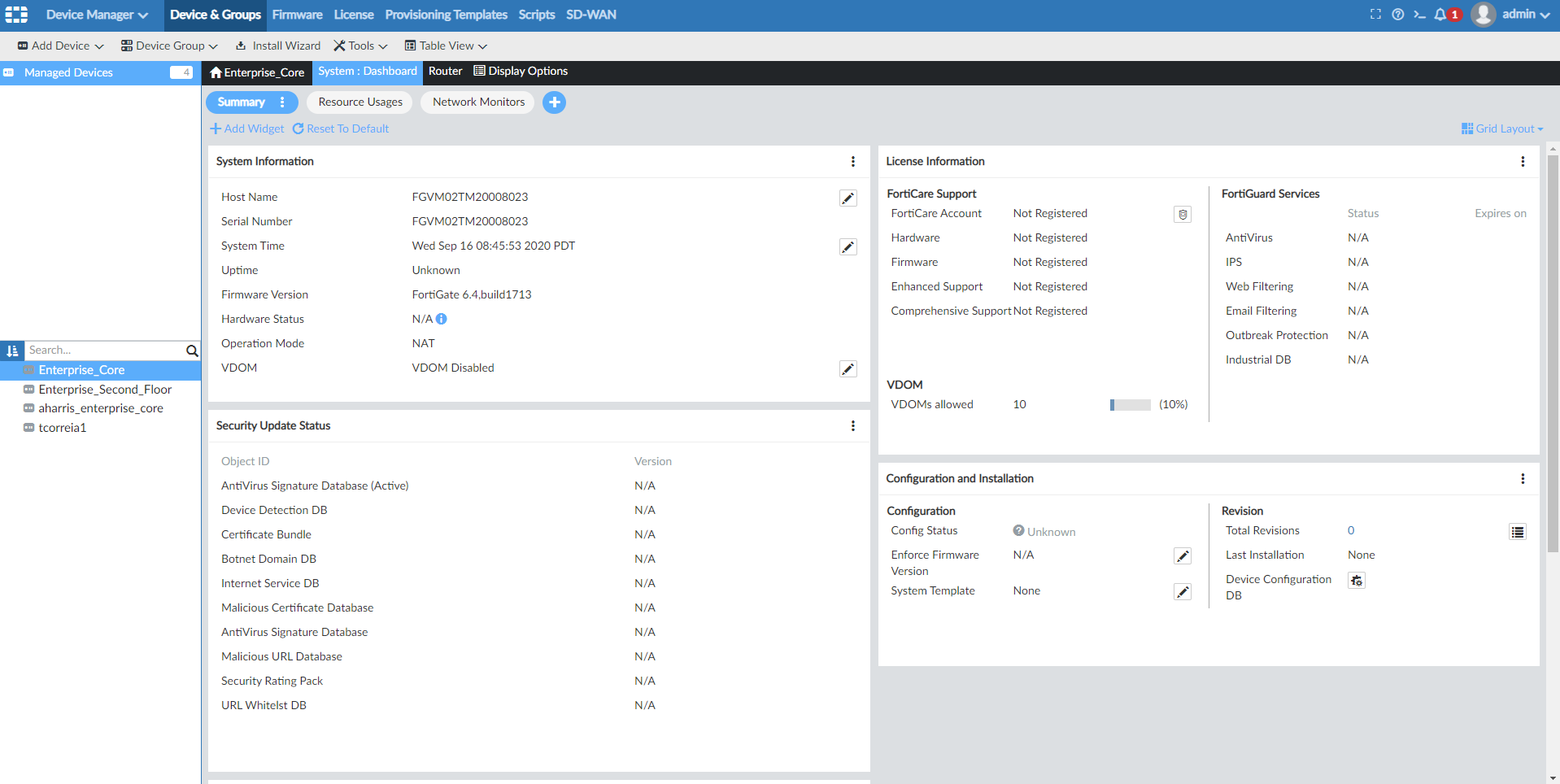Edit the System Time pencil icon
1560x784 pixels.
click(x=848, y=247)
